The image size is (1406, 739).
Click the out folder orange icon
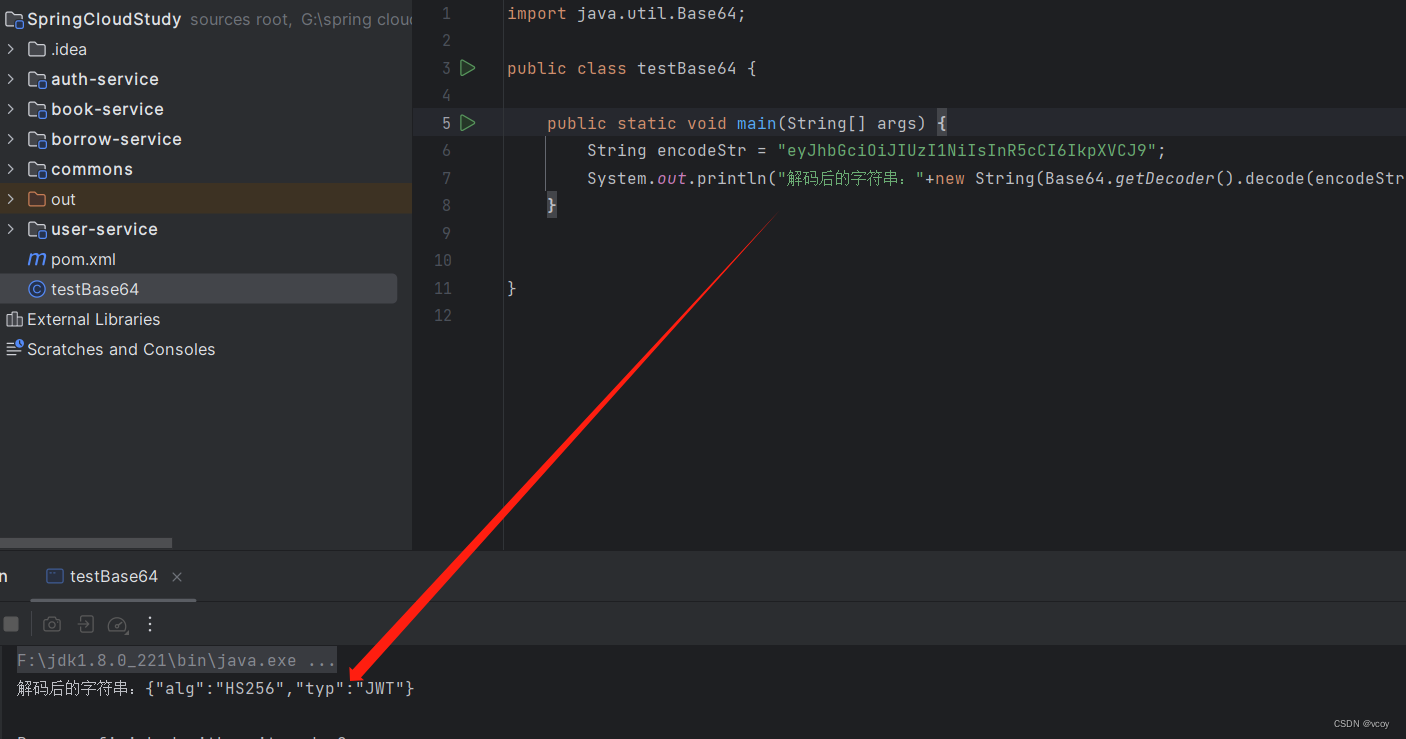pyautogui.click(x=37, y=199)
